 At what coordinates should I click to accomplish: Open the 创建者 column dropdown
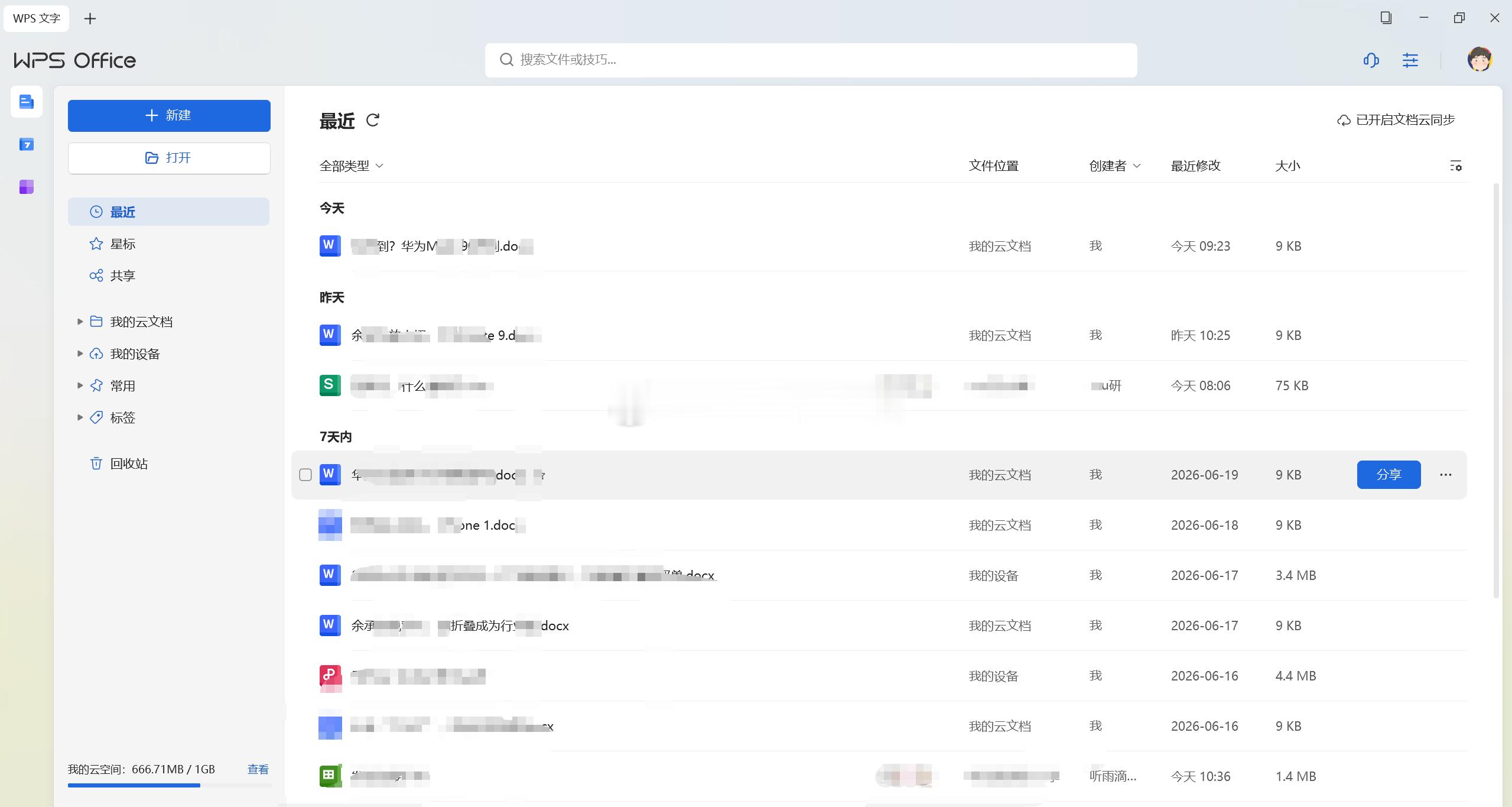coord(1114,166)
